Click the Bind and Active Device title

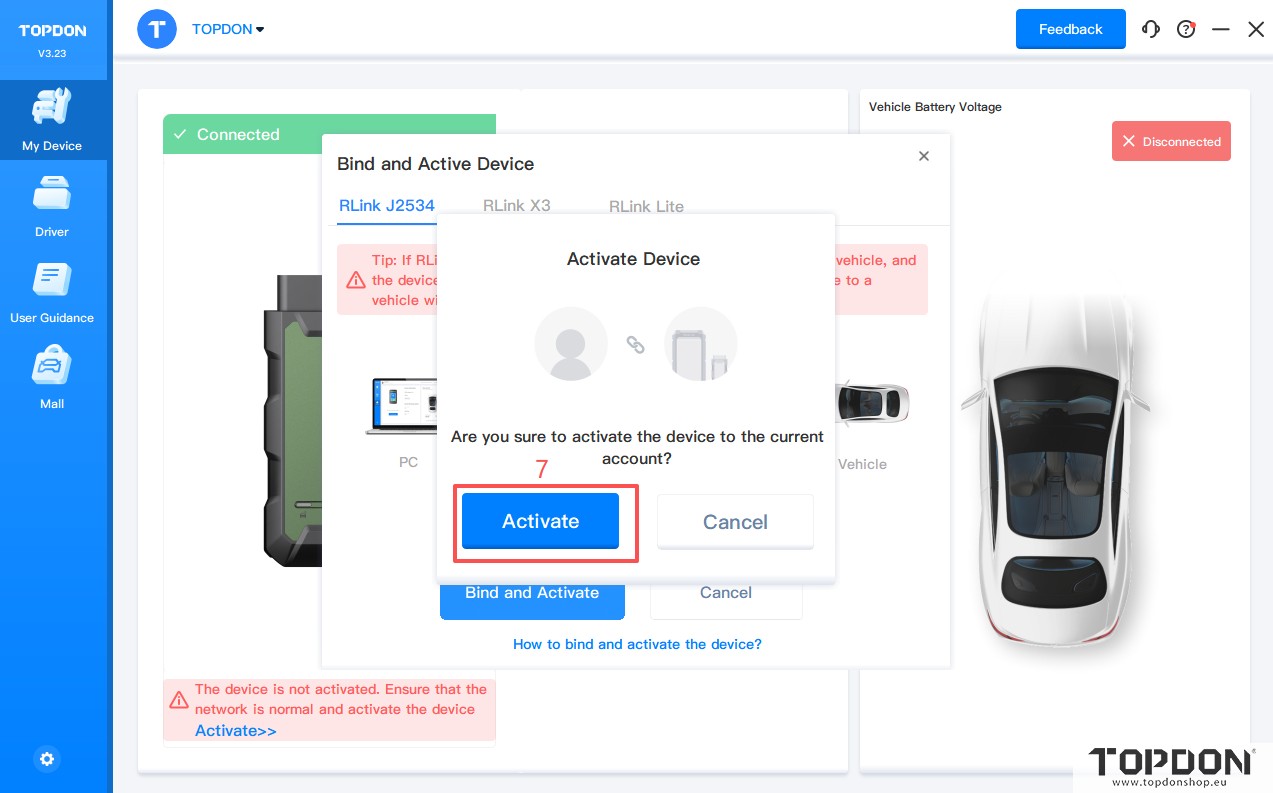pos(436,164)
